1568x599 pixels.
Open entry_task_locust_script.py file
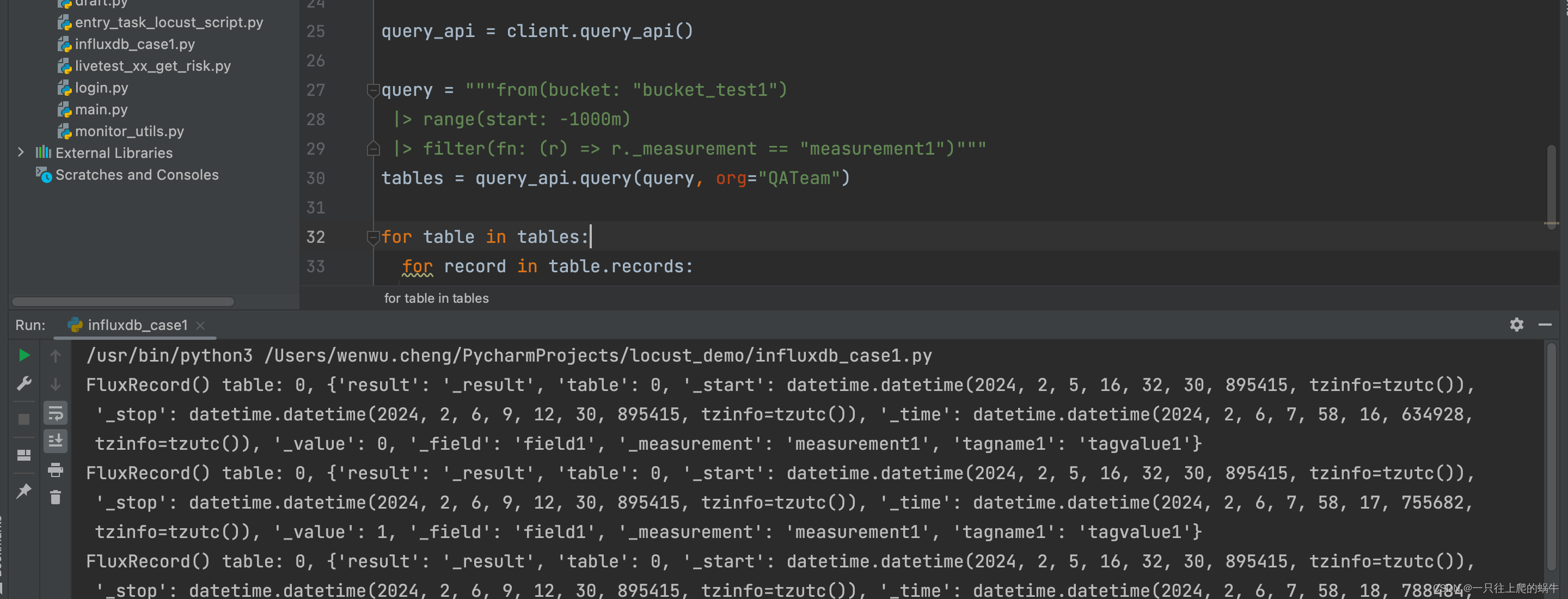click(x=168, y=22)
